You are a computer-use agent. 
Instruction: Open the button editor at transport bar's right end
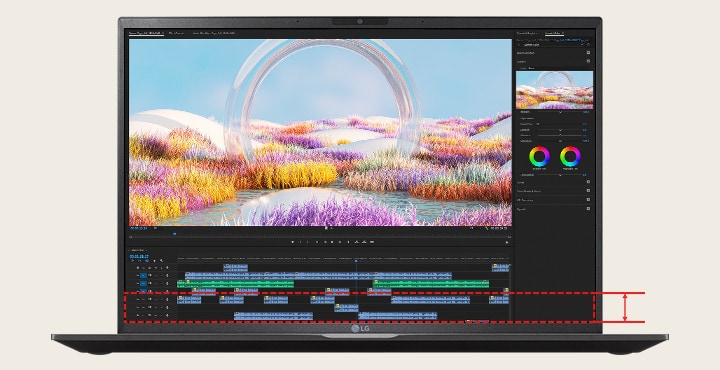(x=507, y=242)
